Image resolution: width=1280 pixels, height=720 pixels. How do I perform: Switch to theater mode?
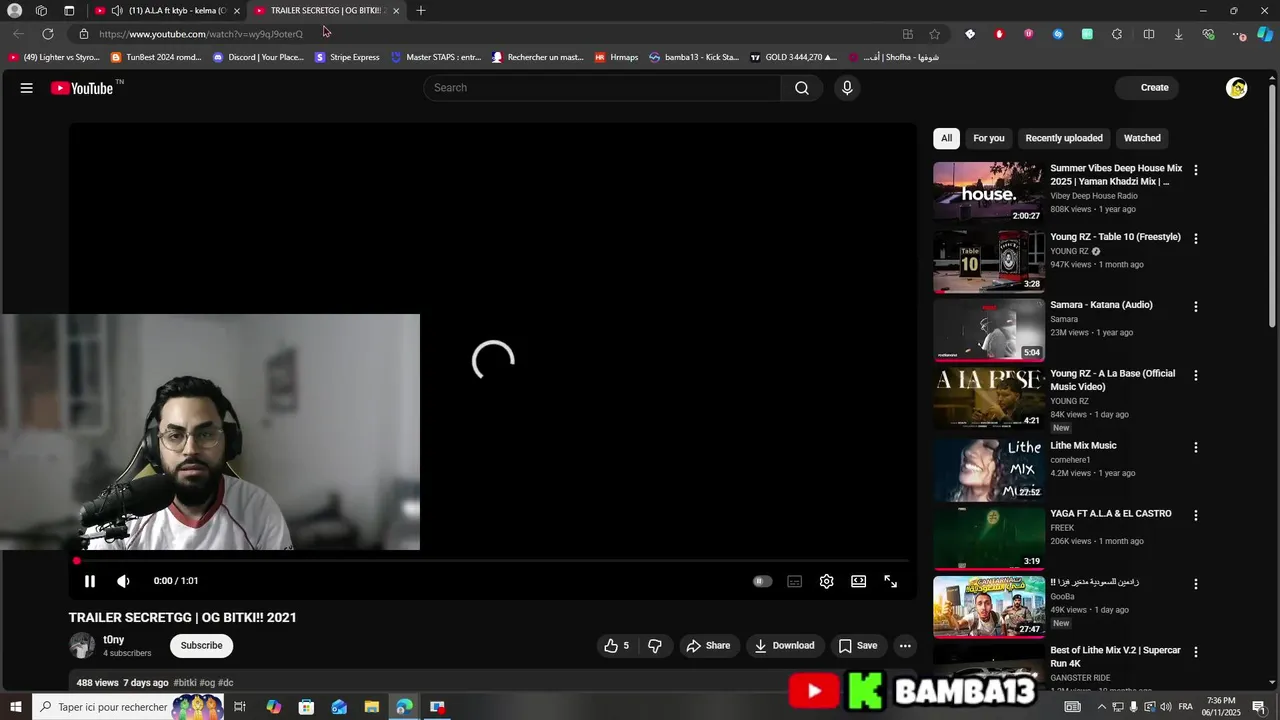(x=859, y=581)
